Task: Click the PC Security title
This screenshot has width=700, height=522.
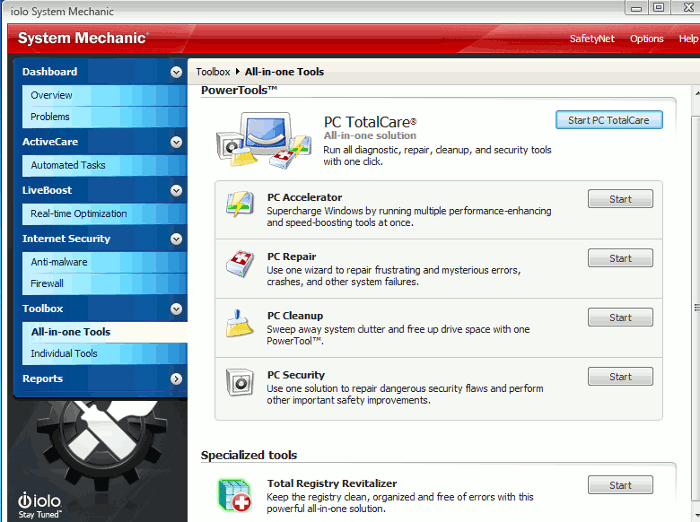Action: click(x=296, y=375)
